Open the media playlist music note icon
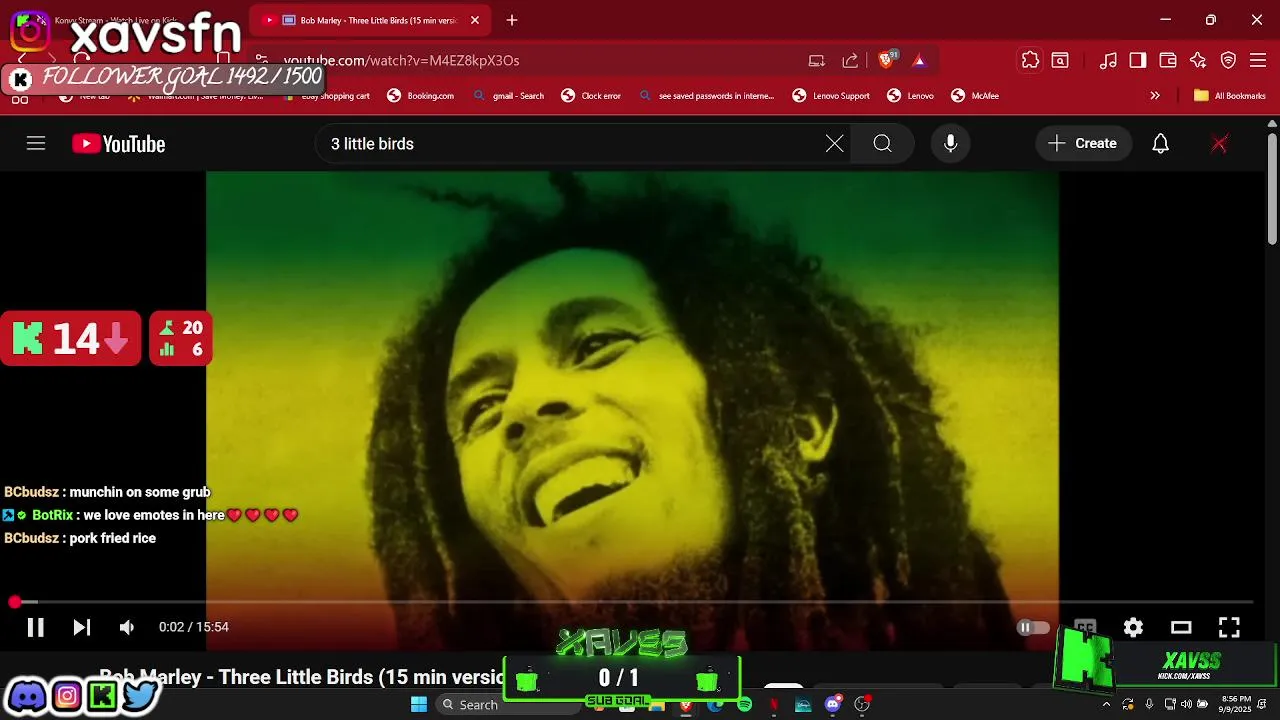This screenshot has width=1280, height=720. [1108, 60]
